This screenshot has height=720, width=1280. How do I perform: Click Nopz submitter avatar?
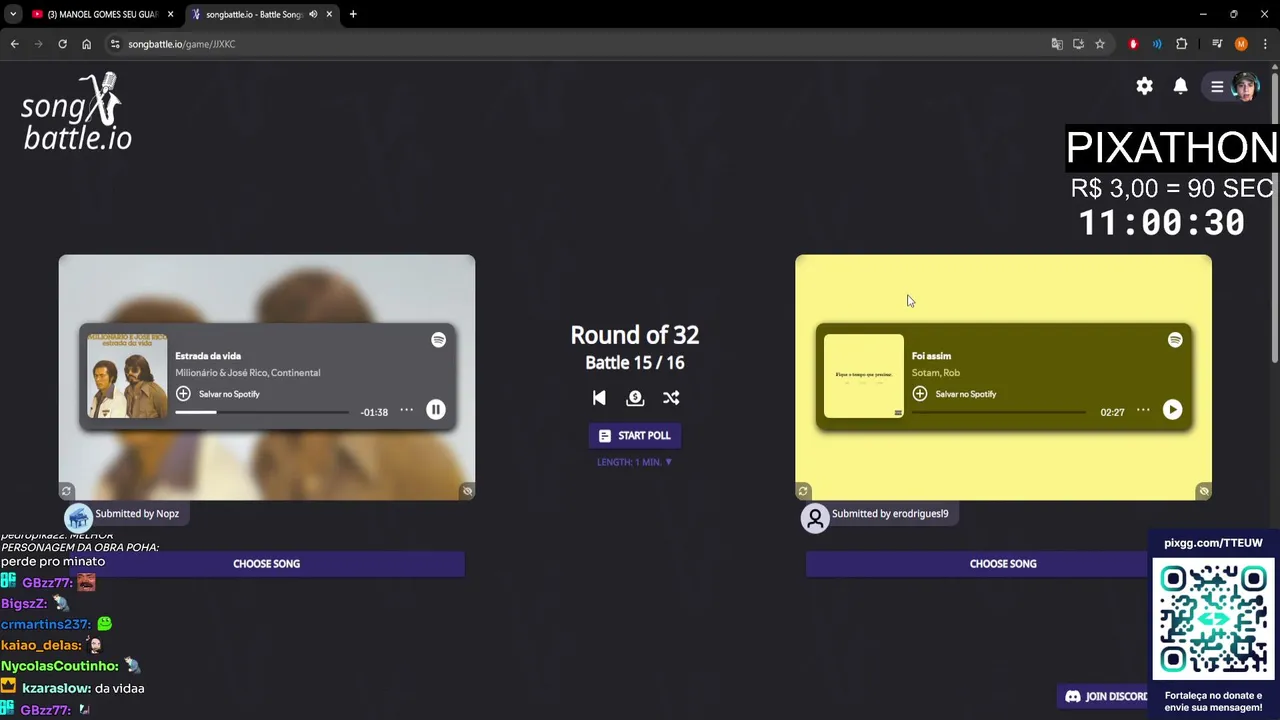pyautogui.click(x=79, y=518)
